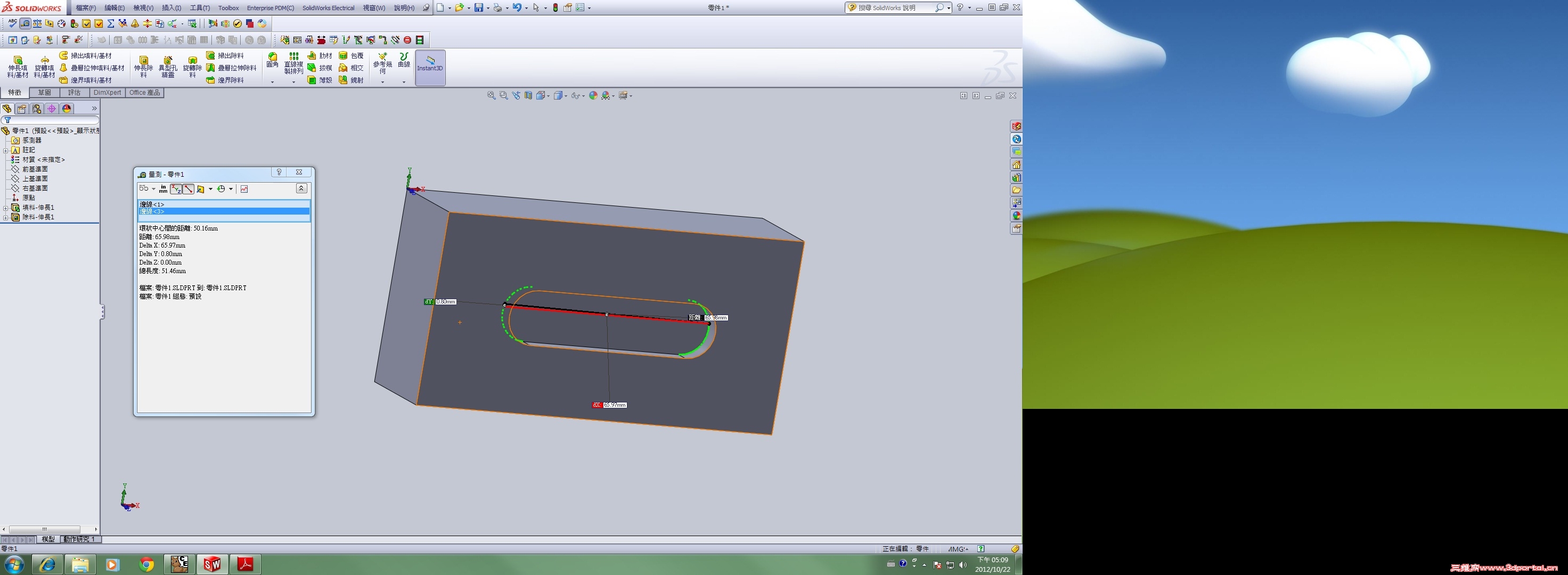The height and width of the screenshot is (575, 1568).
Task: Click the Mirror (鏡射) feature icon
Action: 344,80
